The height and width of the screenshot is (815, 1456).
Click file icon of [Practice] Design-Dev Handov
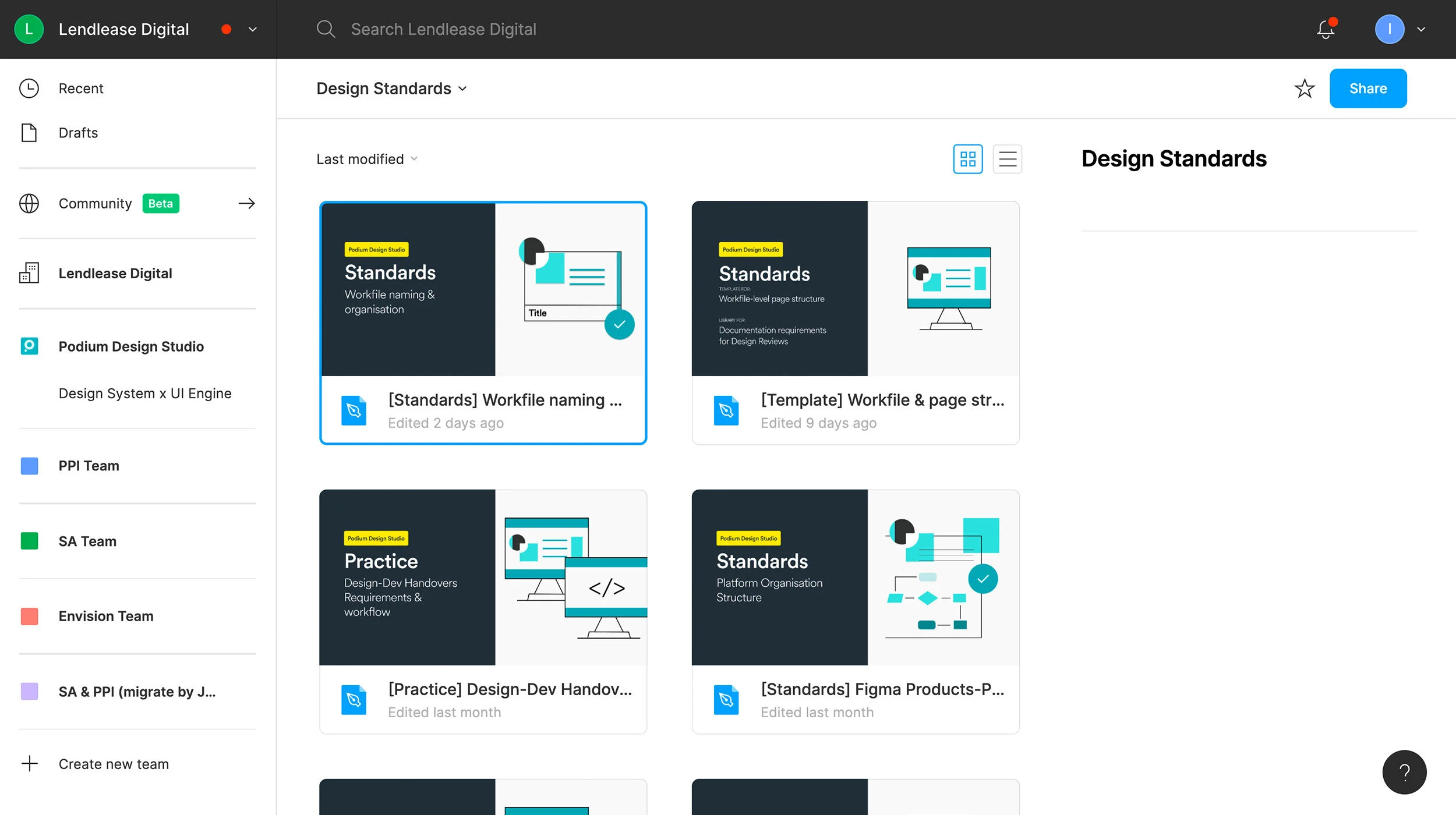(354, 700)
